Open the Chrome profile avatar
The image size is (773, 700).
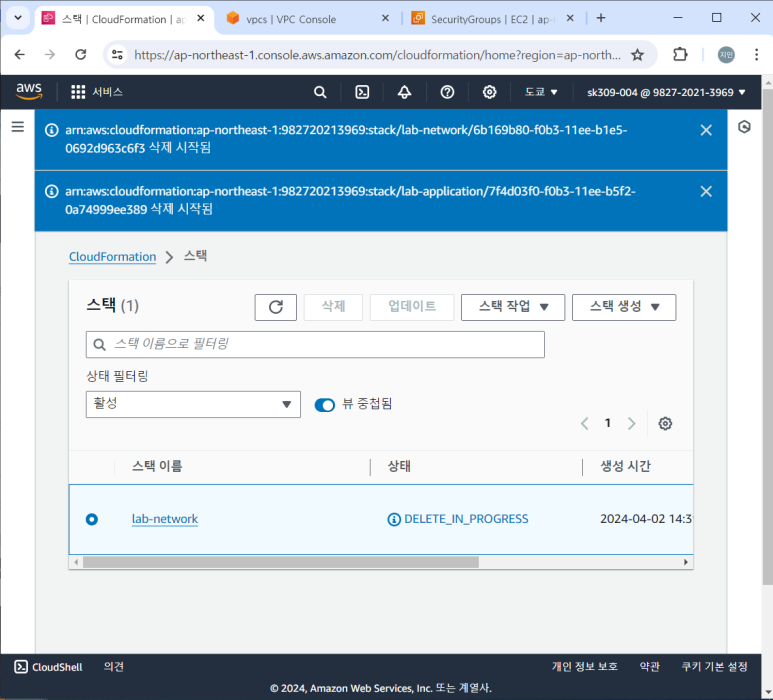(726, 54)
